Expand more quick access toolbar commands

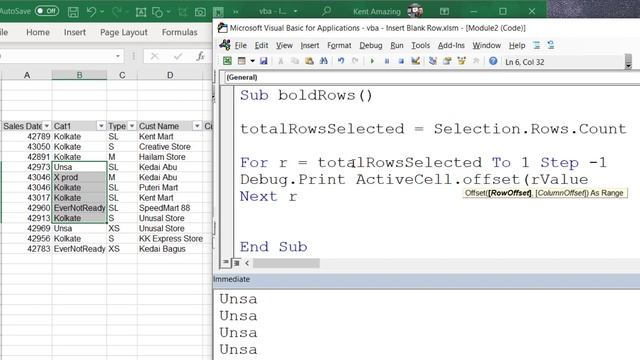(236, 12)
